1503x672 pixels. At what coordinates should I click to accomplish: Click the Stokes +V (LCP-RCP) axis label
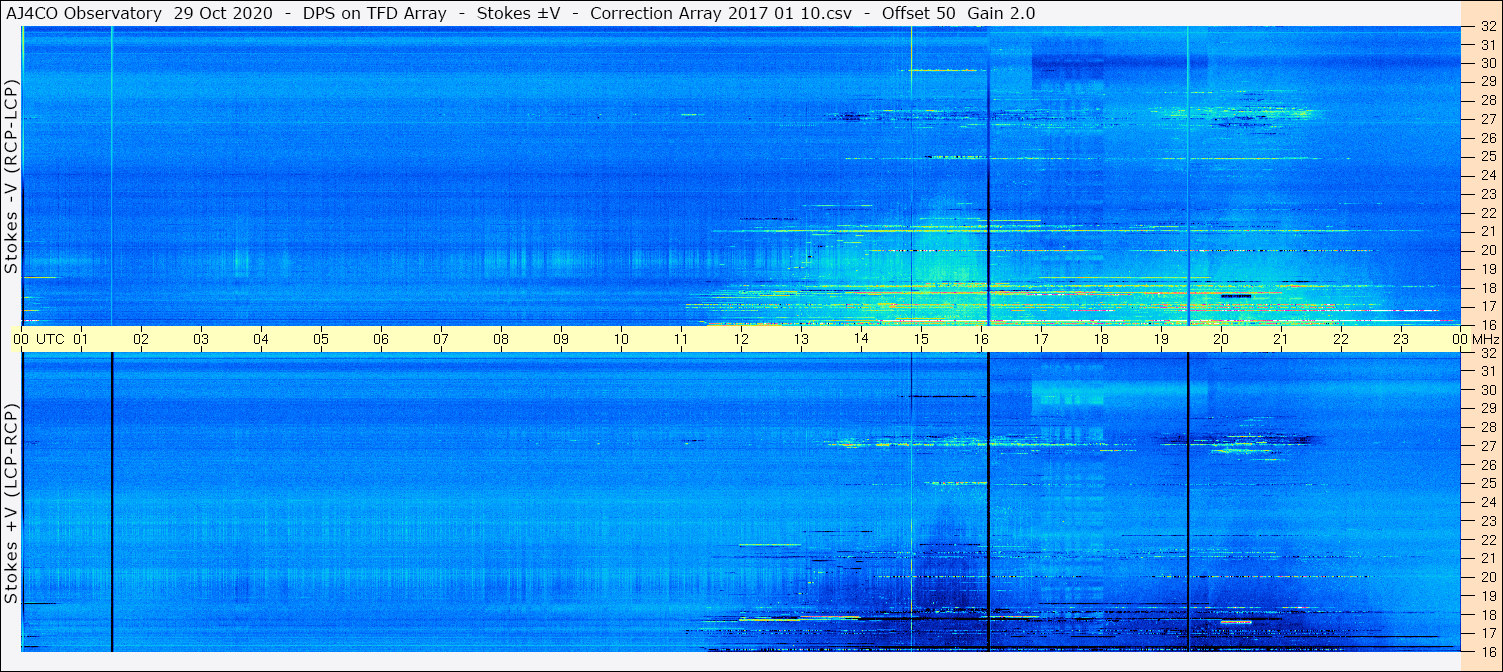tap(12, 503)
